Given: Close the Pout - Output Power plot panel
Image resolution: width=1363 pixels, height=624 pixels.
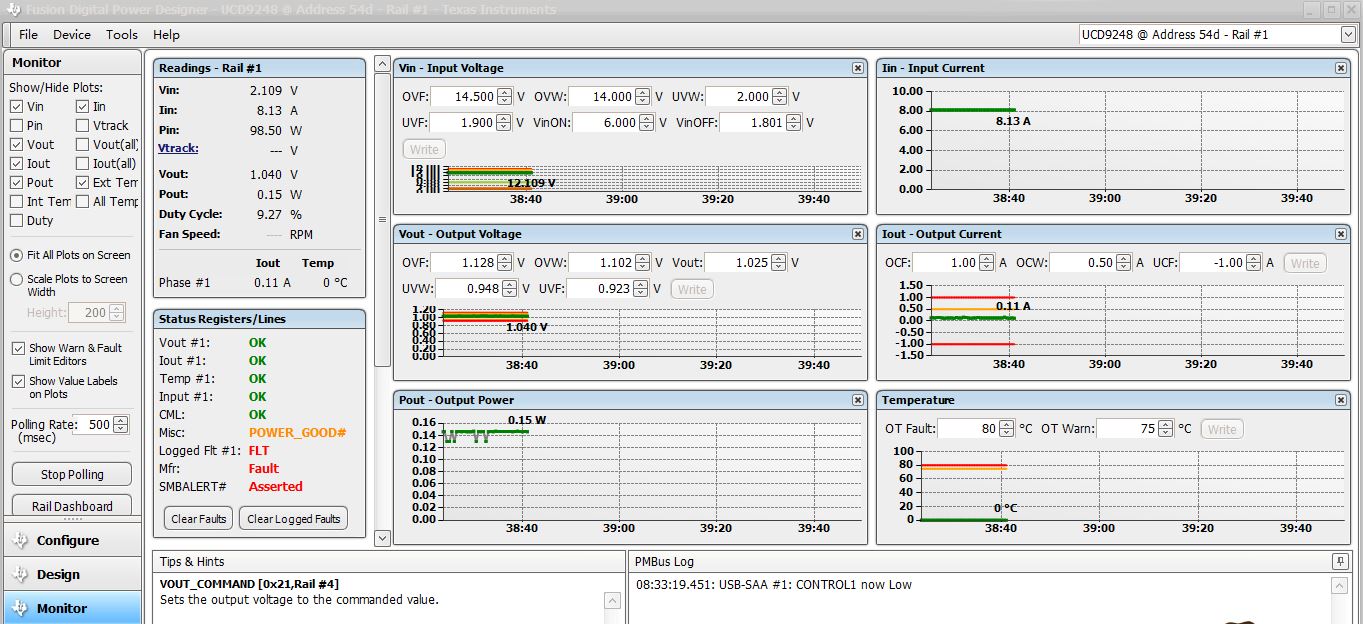Looking at the screenshot, I should (857, 400).
